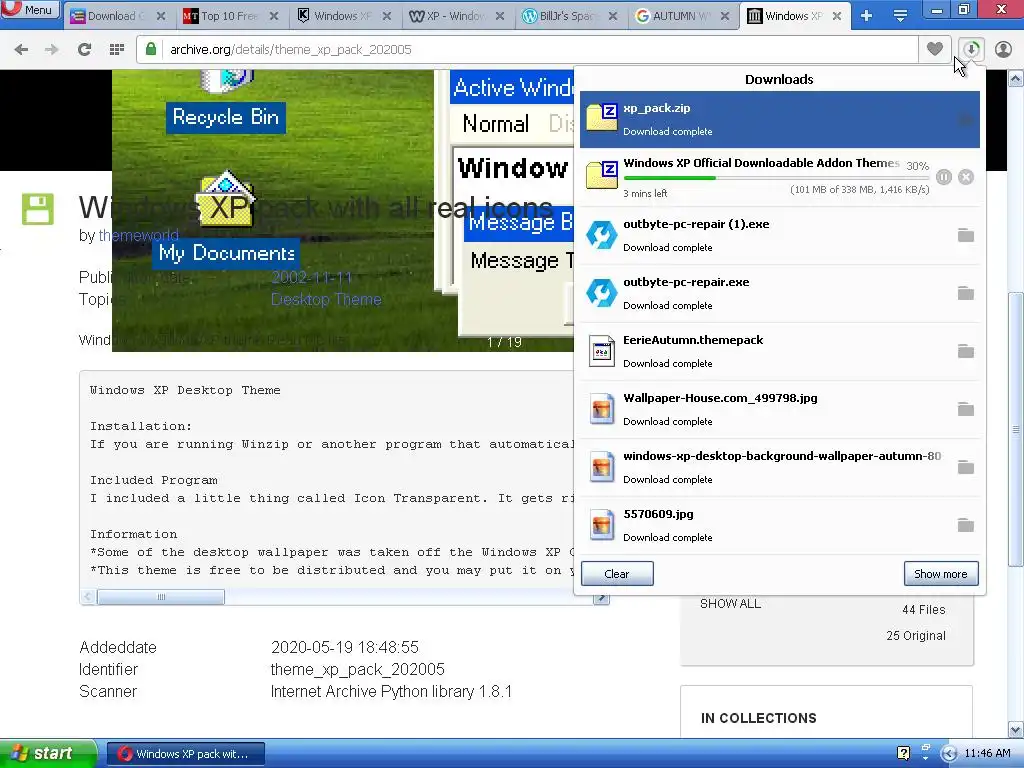Click the description box horizontal scrollbar thumb
The height and width of the screenshot is (768, 1024).
(161, 597)
